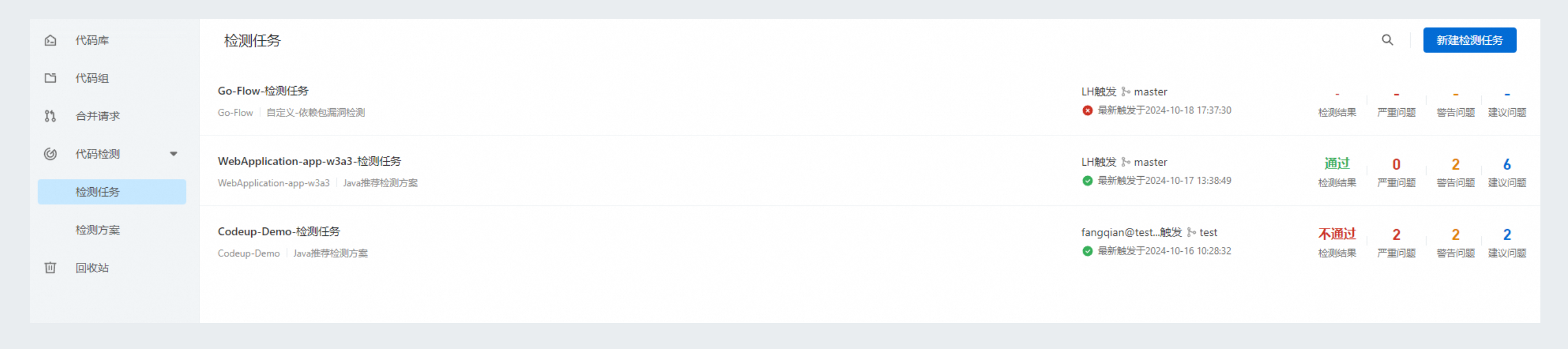Open the Codeup-Demo-检测任务 task
Viewport: 1568px width, 349px height.
coord(279,232)
